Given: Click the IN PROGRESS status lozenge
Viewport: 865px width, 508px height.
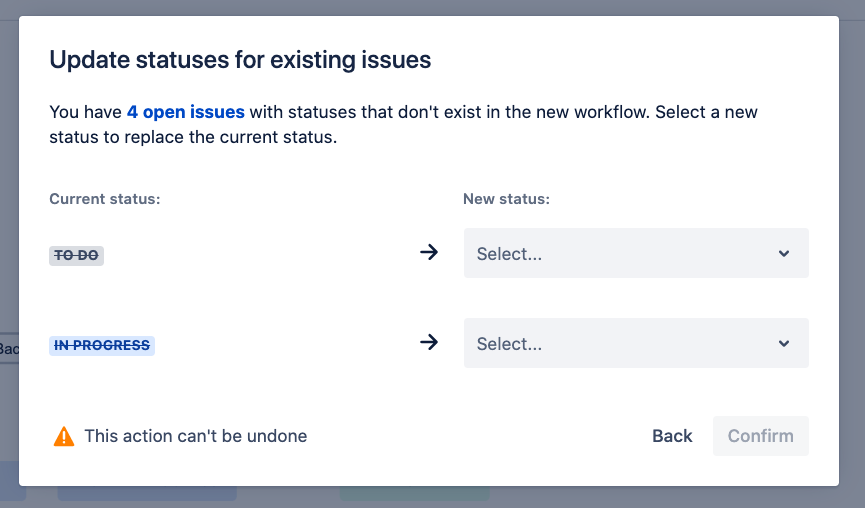Looking at the screenshot, I should point(102,345).
